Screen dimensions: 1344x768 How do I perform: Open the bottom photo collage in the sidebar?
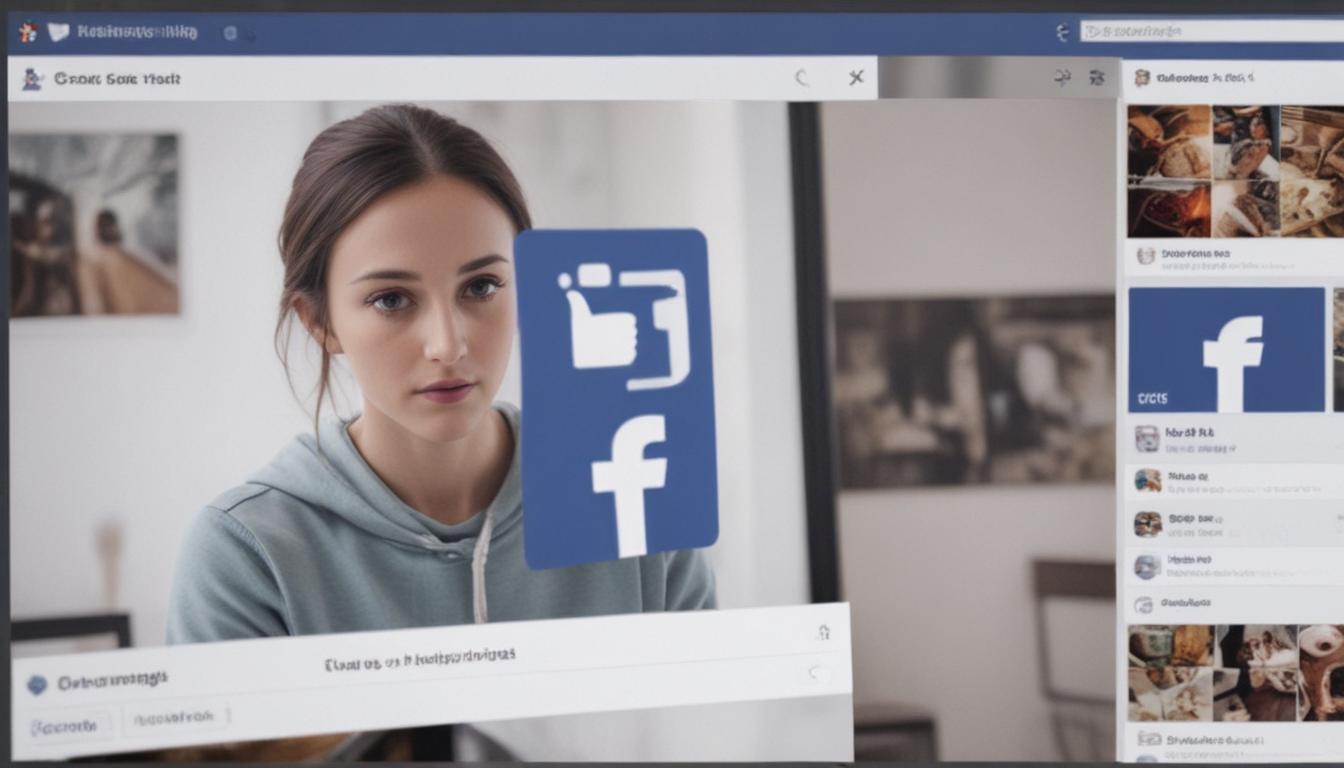(x=1236, y=672)
